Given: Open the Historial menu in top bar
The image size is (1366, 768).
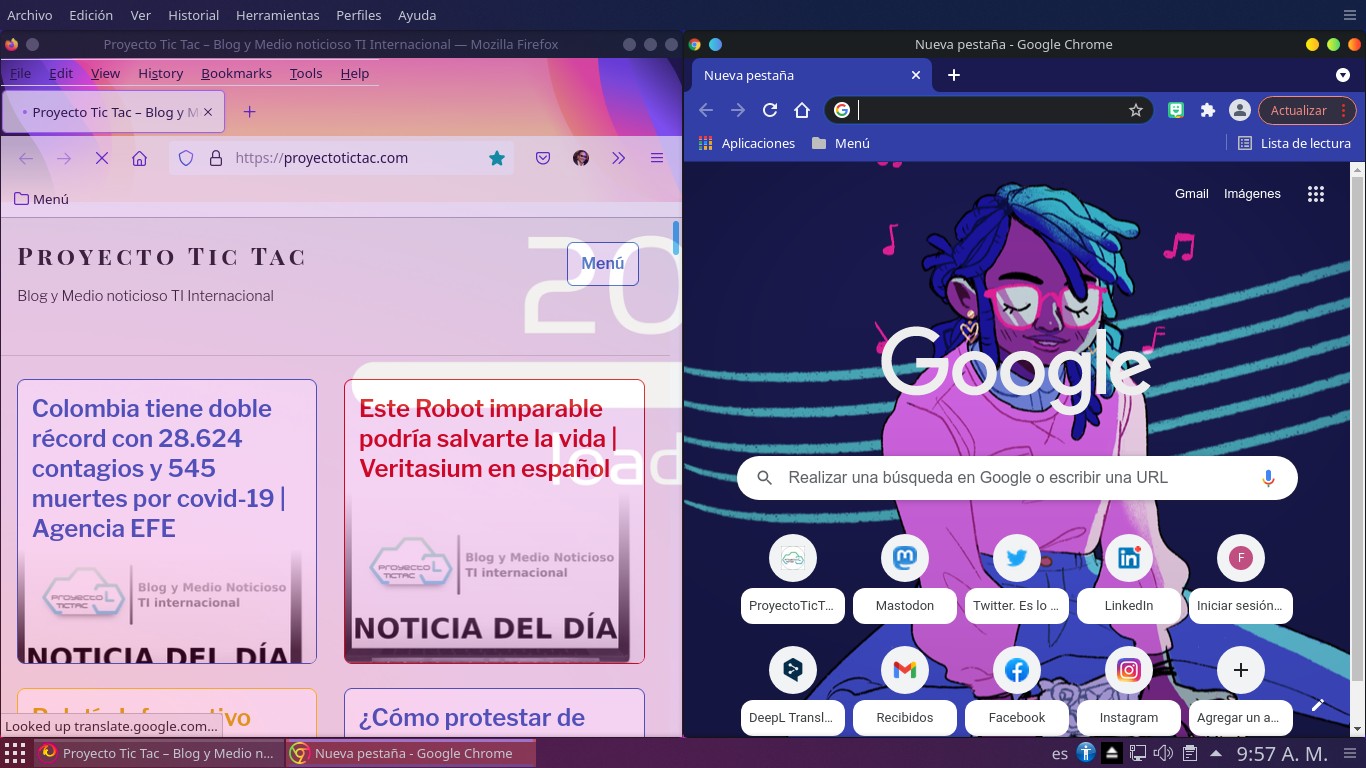Looking at the screenshot, I should [x=193, y=15].
